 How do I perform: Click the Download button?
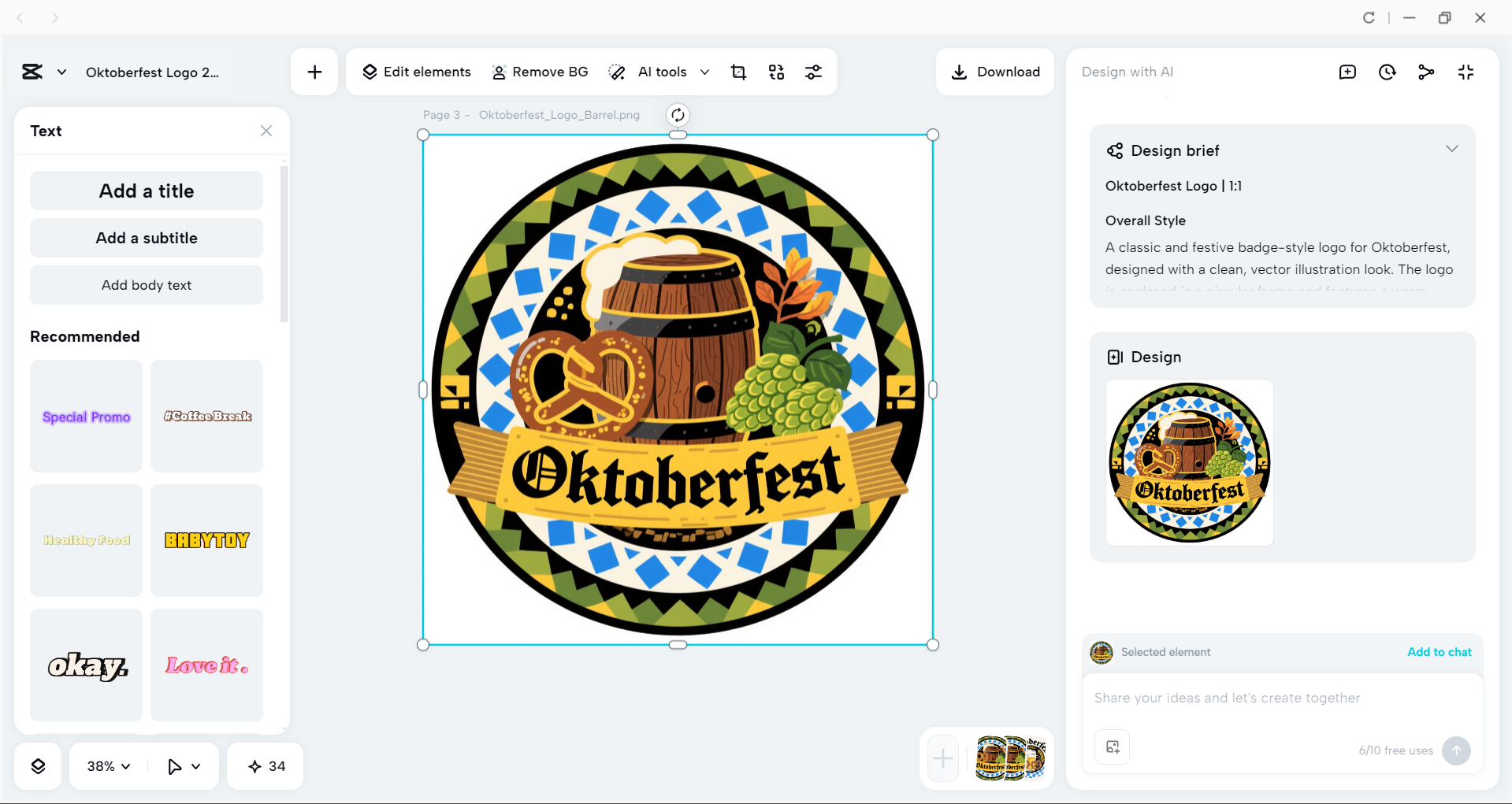pyautogui.click(x=995, y=72)
